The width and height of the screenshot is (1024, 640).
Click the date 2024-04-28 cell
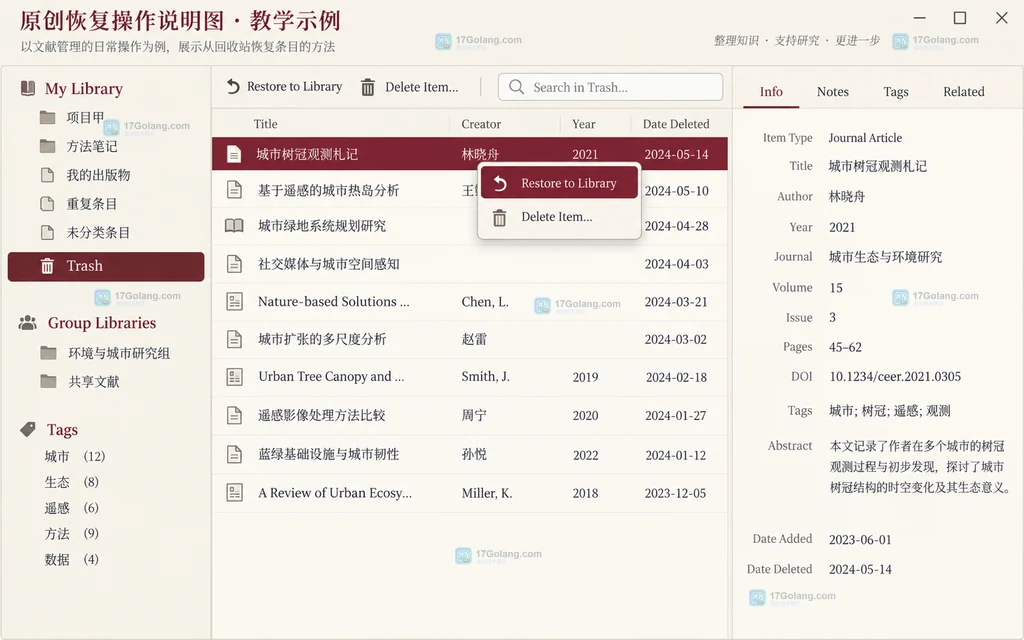pos(677,226)
